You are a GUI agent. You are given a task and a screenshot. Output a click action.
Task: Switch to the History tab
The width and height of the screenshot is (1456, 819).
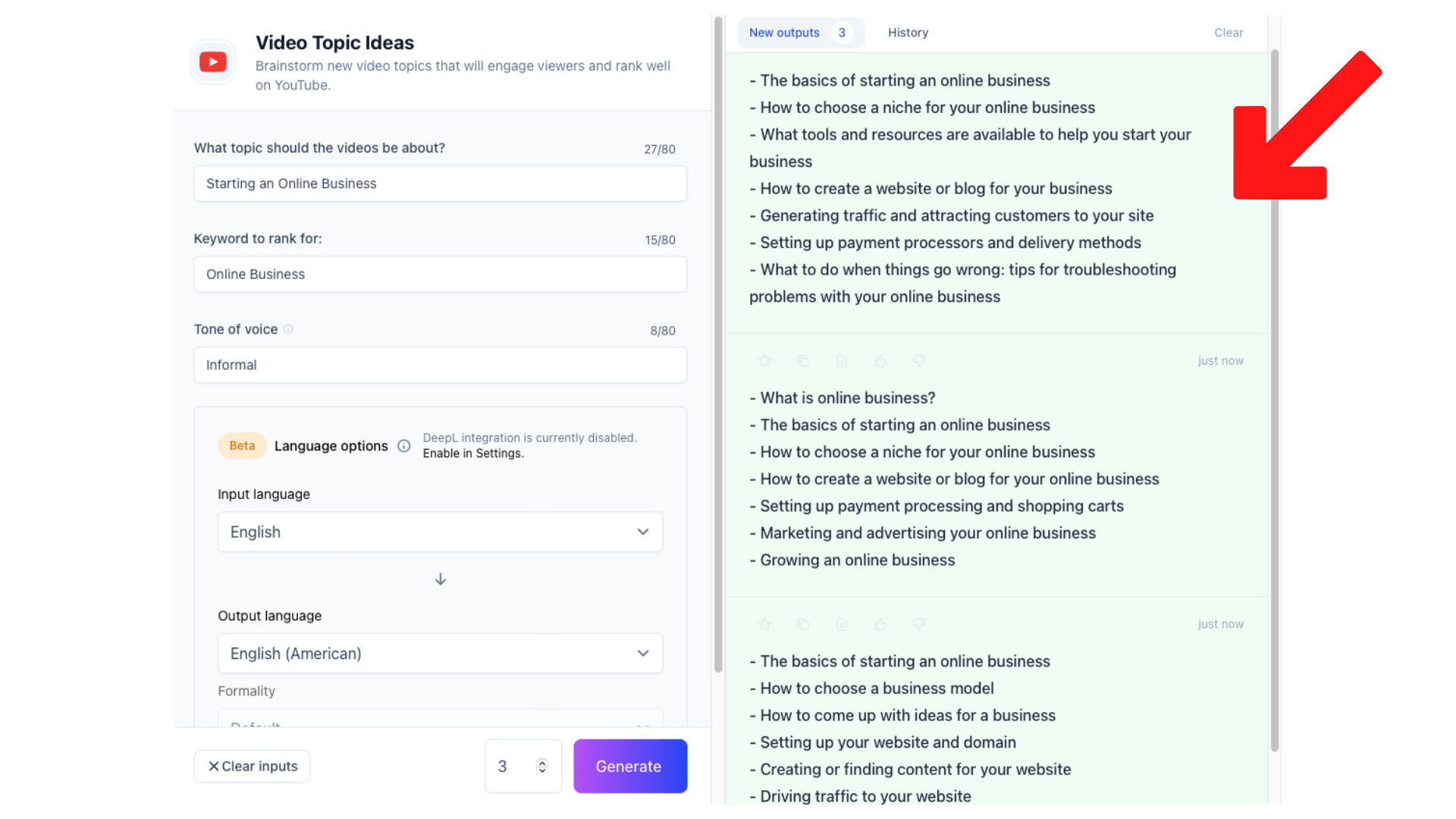tap(908, 33)
